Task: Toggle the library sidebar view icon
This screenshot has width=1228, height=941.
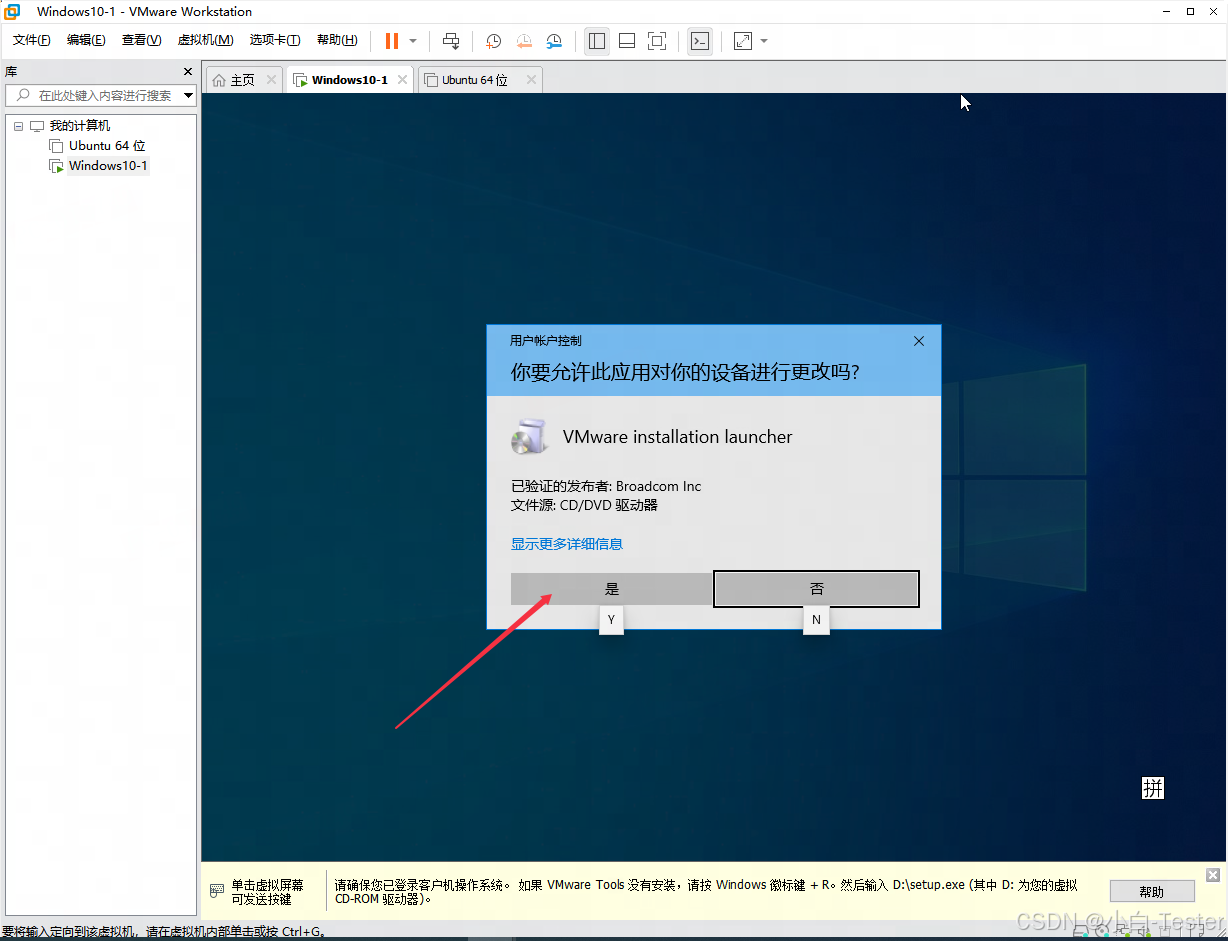Action: coord(597,41)
